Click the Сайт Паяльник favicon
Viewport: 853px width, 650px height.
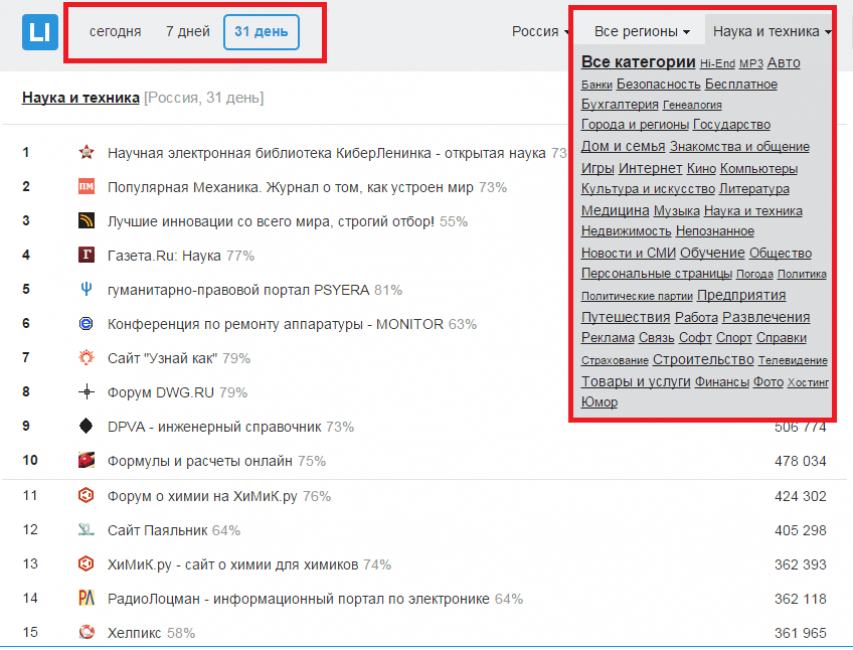pyautogui.click(x=86, y=530)
